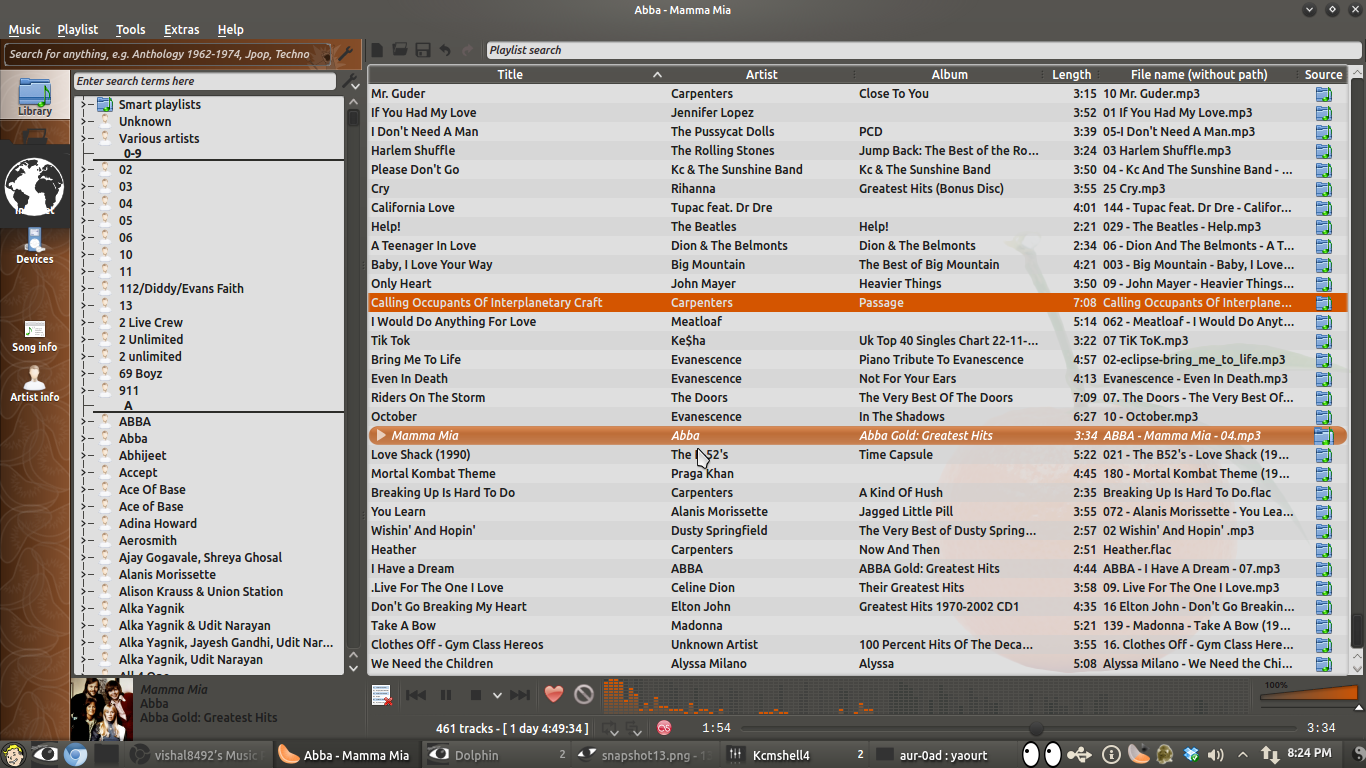Pause the playing track
The image size is (1366, 768).
coord(446,695)
